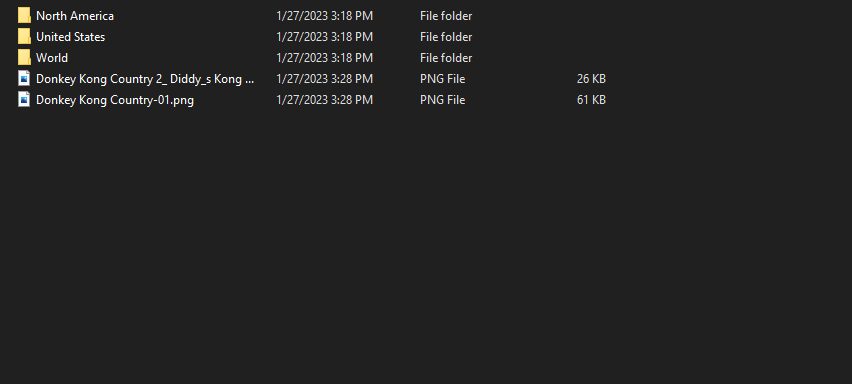Screen dimensions: 852x384
Task: Click the Donkey Kong Country 2 PNG icon
Action: coord(24,79)
